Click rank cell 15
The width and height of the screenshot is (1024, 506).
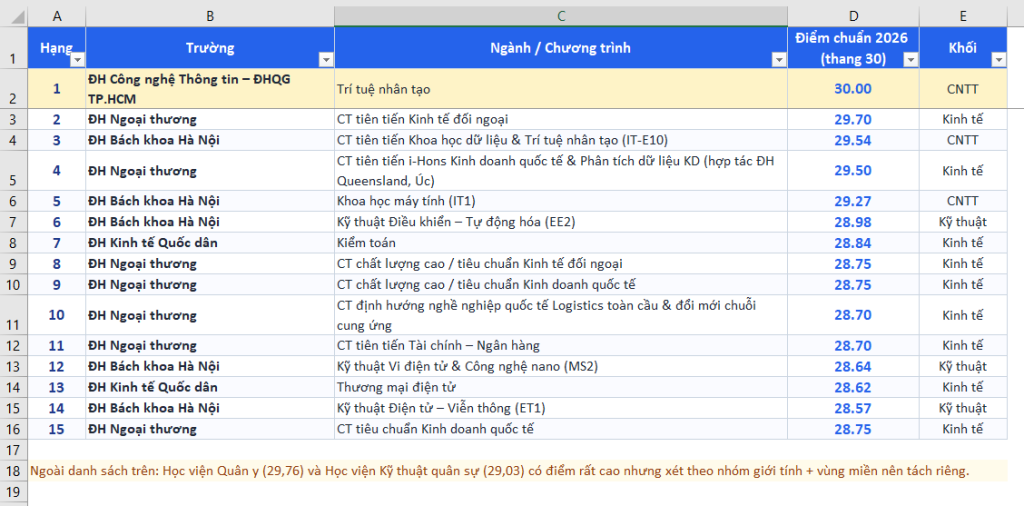[57, 429]
